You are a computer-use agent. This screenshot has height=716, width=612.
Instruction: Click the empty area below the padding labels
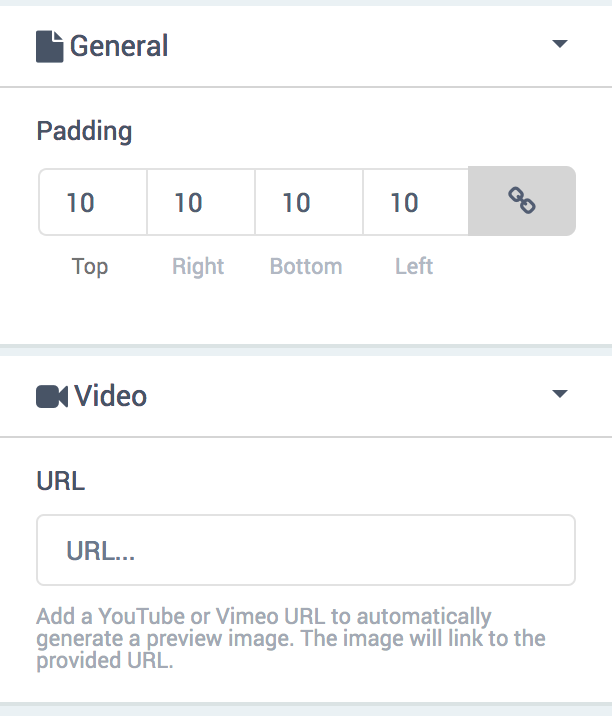click(x=306, y=313)
